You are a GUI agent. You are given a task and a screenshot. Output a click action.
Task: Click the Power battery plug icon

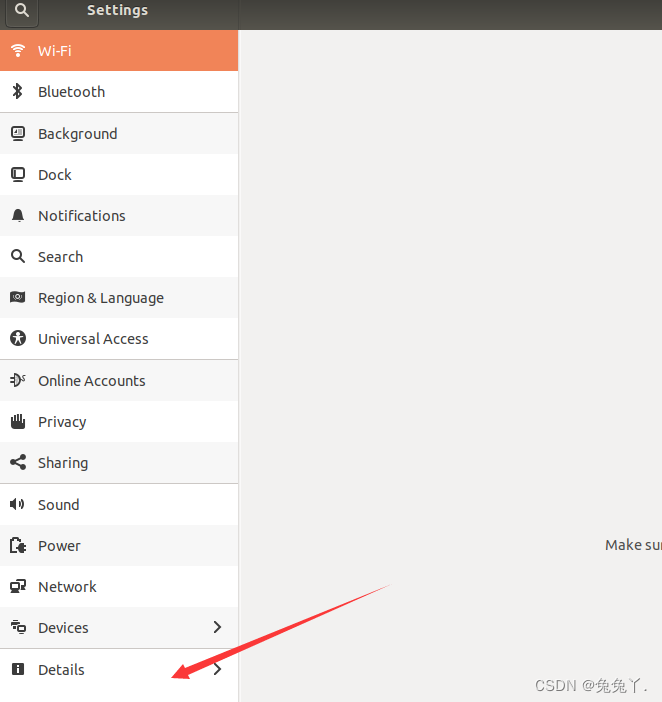point(18,545)
